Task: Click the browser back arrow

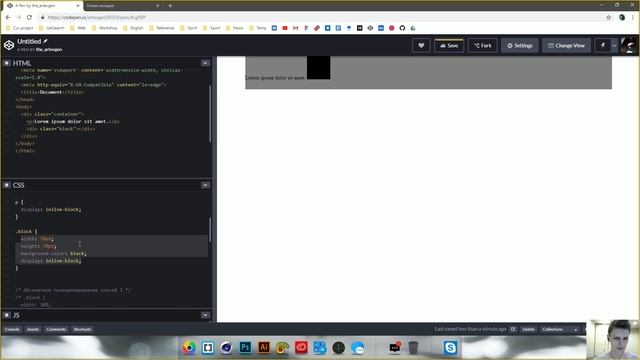Action: (x=8, y=17)
